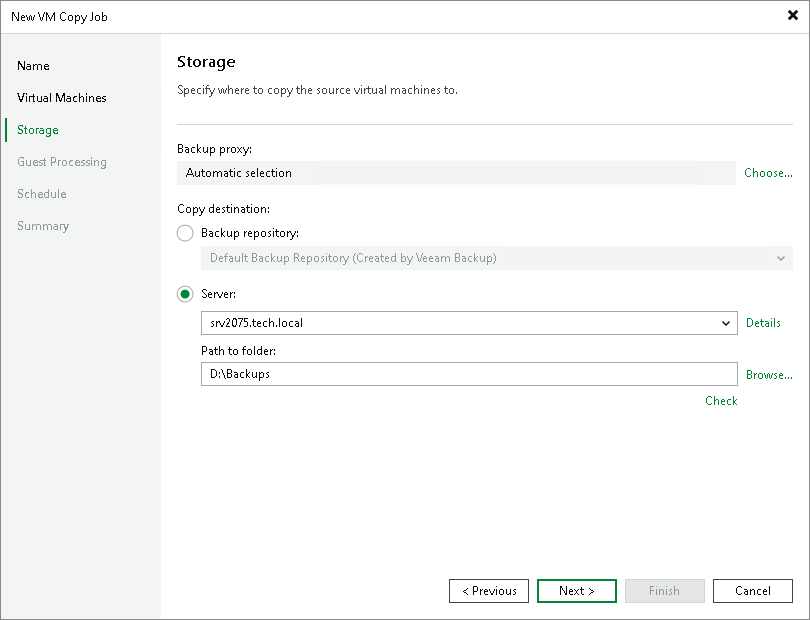Image resolution: width=810 pixels, height=620 pixels.
Task: Close the New VM Copy Job dialog
Action: 792,16
